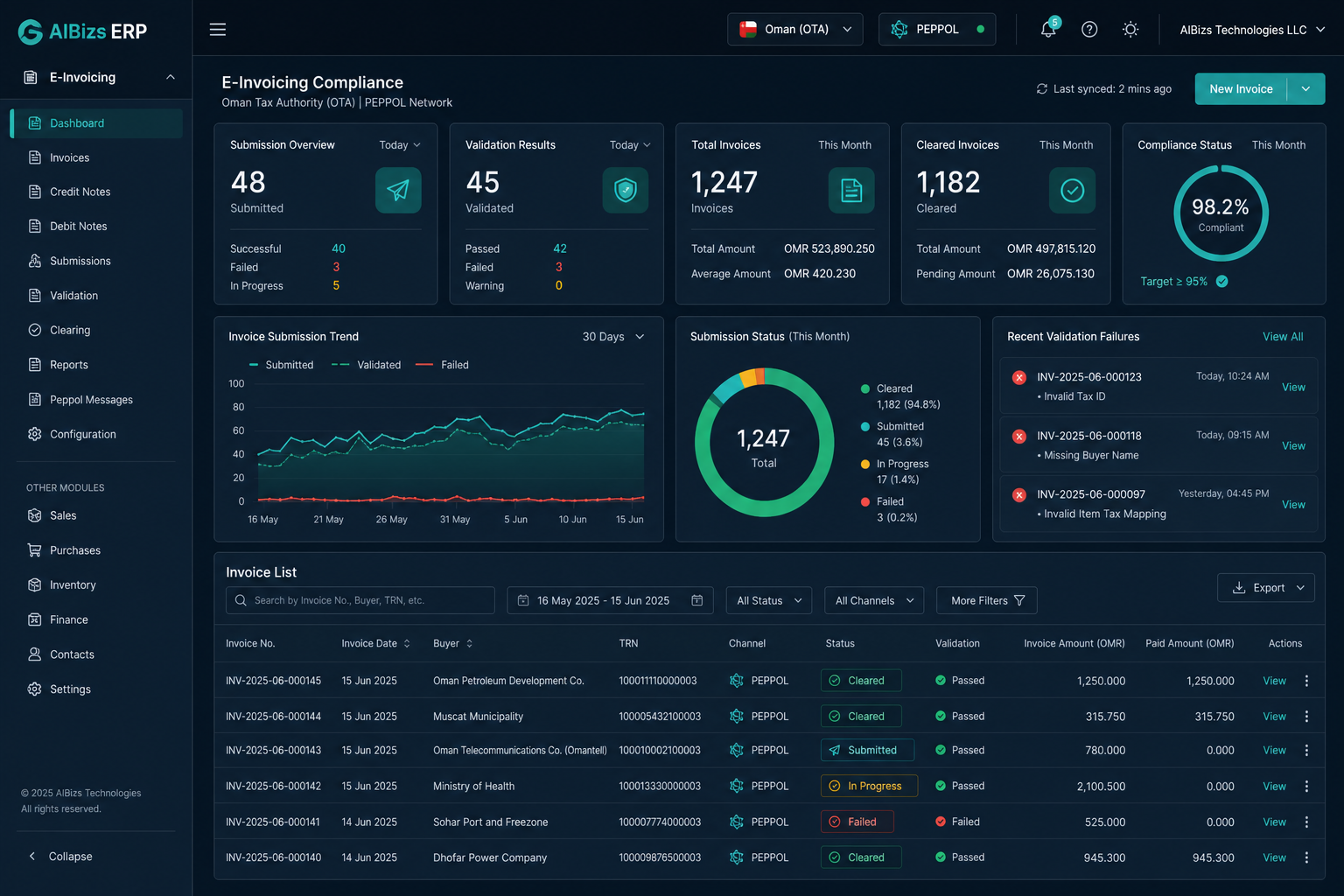Open AIBizs Technologies LLC account dropdown
1344x896 pixels.
1252,30
